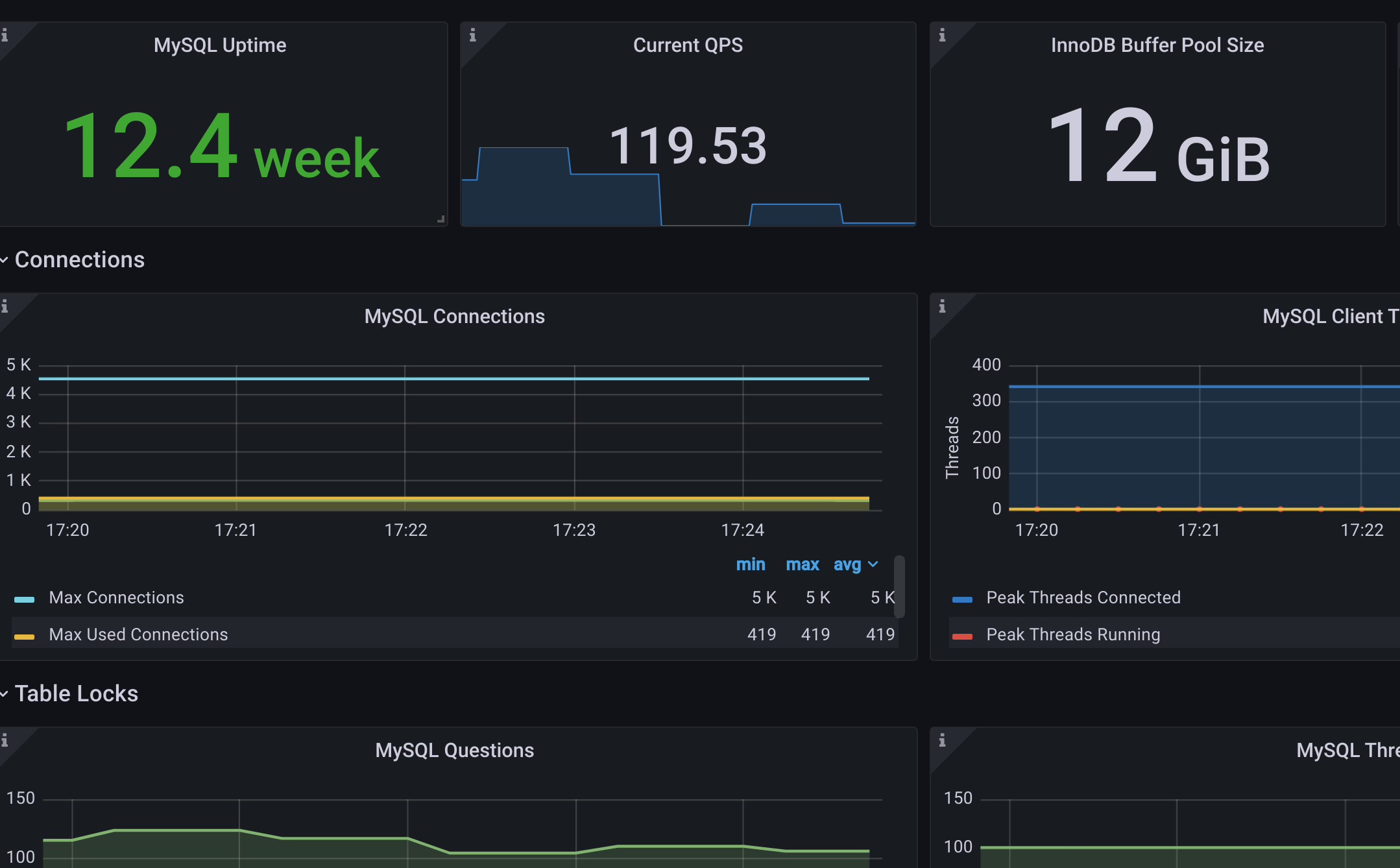This screenshot has width=1400, height=868.
Task: Toggle Peak Threads Running series
Action: point(1072,634)
